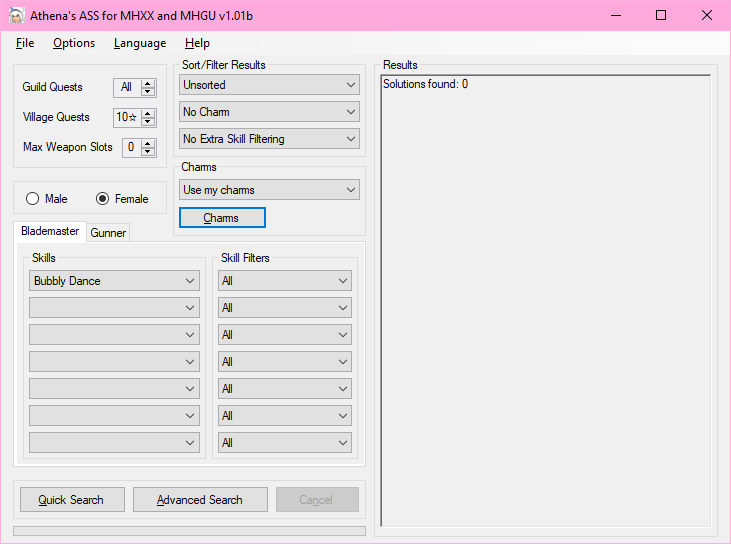Click the Guild Quests value field showing All

point(127,88)
